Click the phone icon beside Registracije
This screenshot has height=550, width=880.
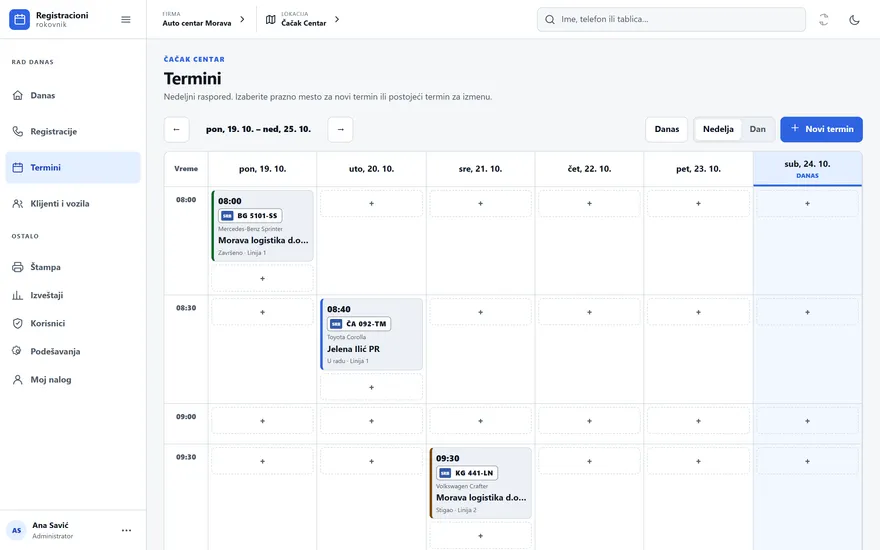pyautogui.click(x=18, y=131)
